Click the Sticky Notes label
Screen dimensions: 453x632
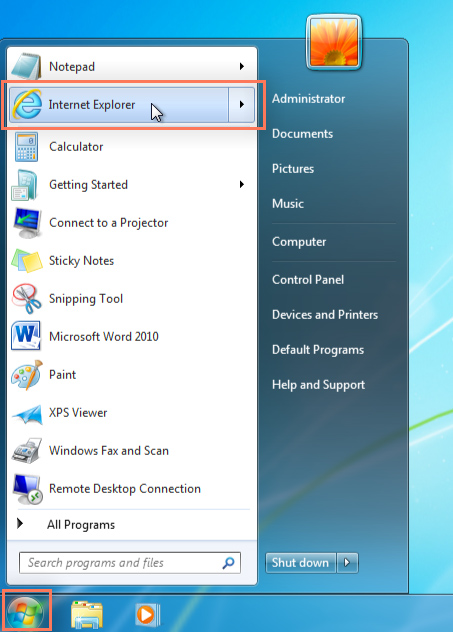pos(81,261)
